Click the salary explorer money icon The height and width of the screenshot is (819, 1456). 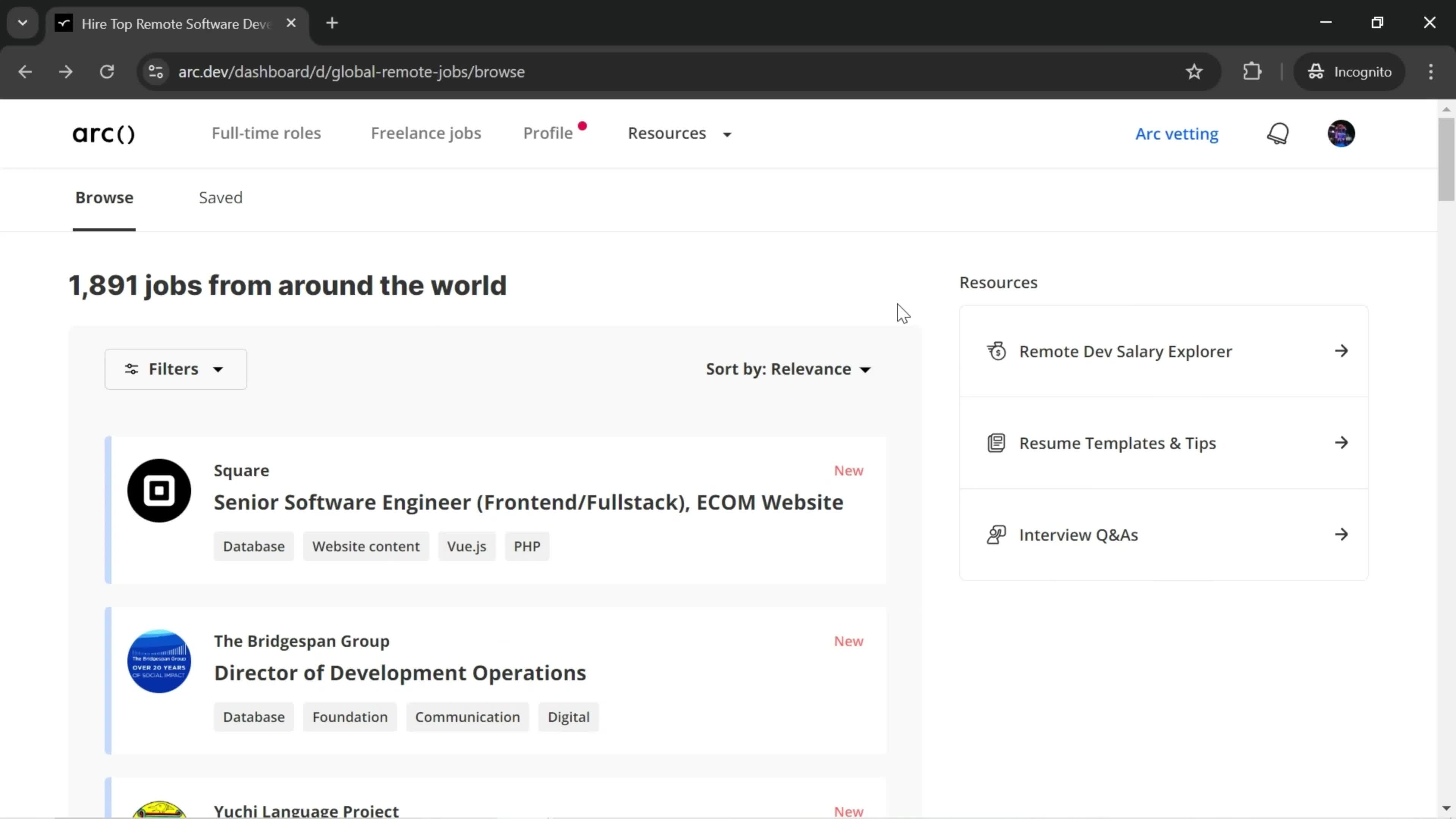pyautogui.click(x=996, y=351)
